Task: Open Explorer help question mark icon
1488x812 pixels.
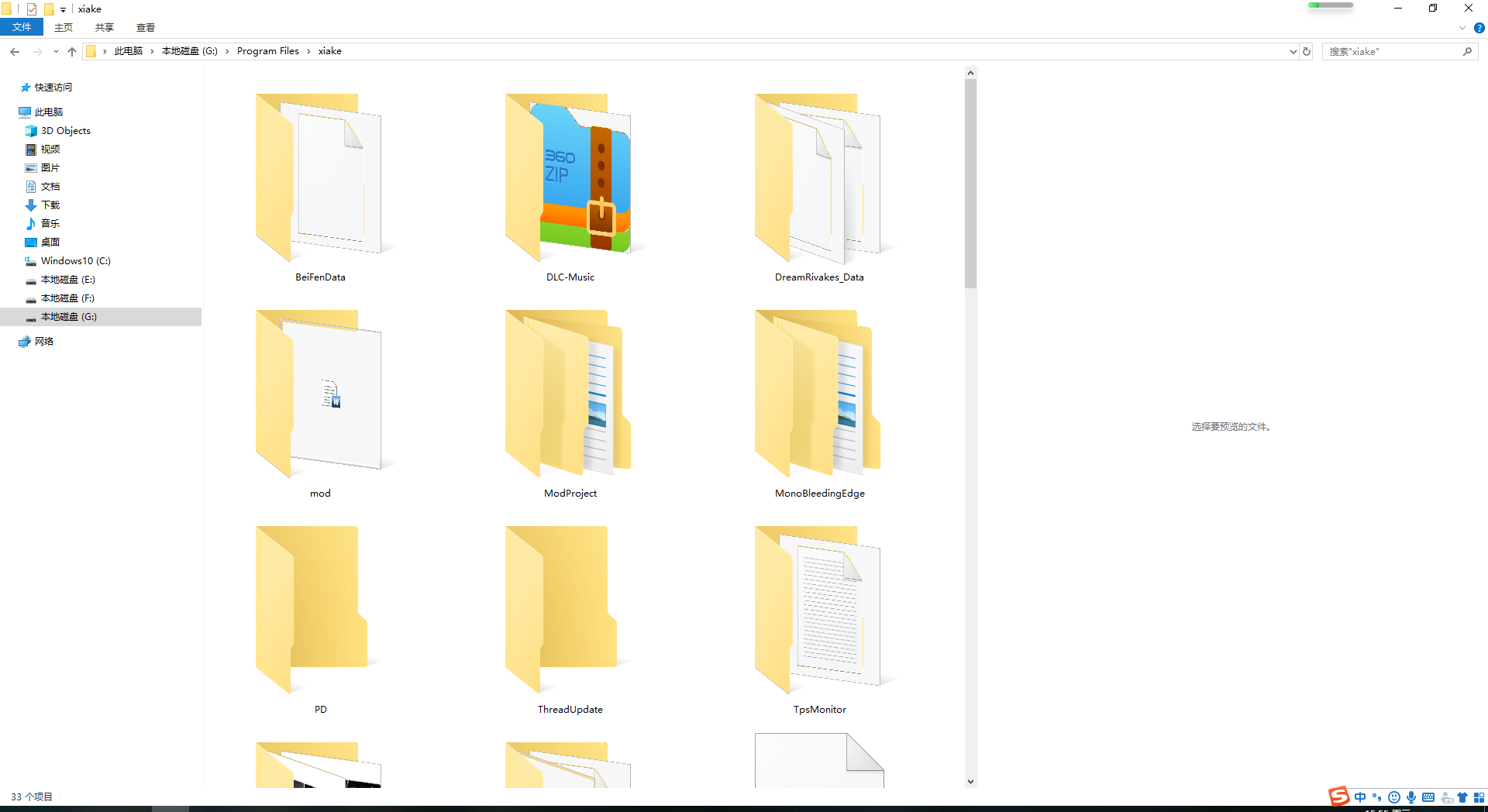Action: (x=1479, y=28)
